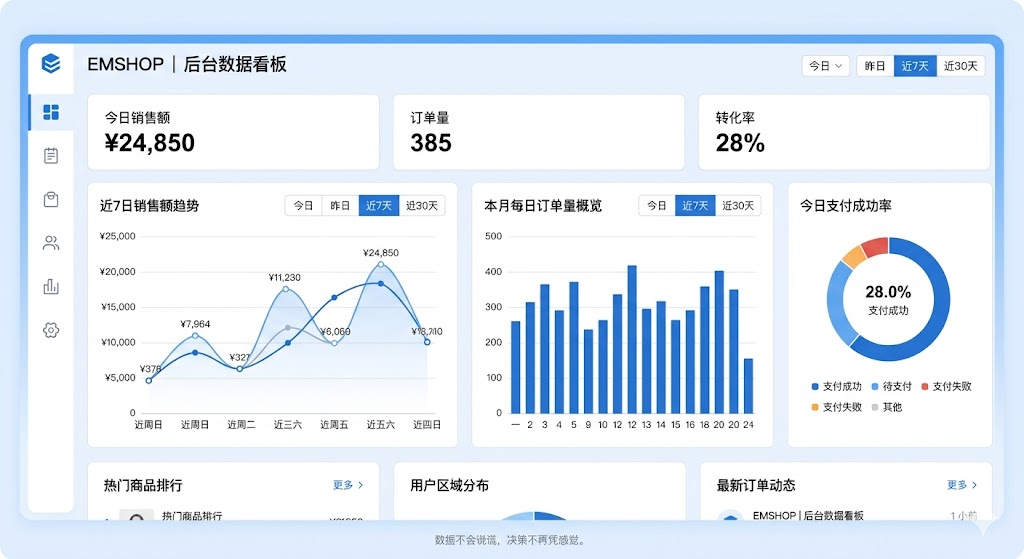Screen dimensions: 1024x559
Task: Click the 500 y-axis label on order chart
Action: point(494,236)
